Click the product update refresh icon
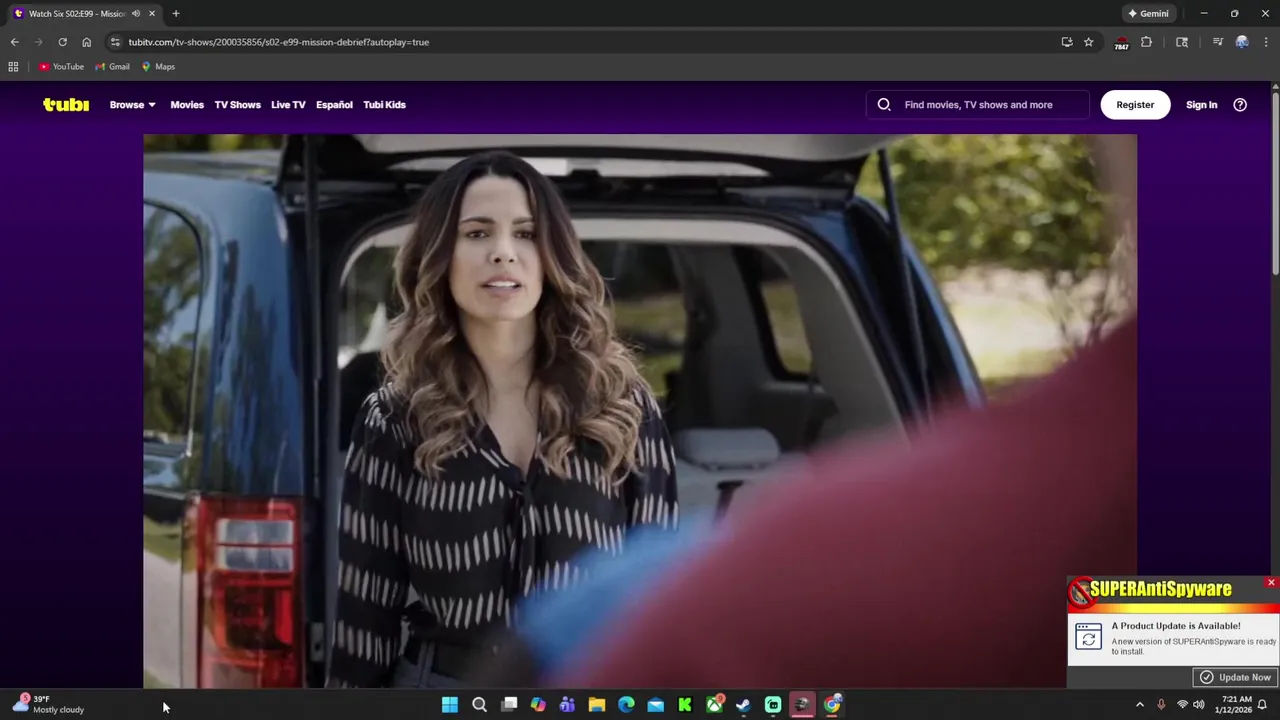The image size is (1280, 720). (x=1088, y=637)
